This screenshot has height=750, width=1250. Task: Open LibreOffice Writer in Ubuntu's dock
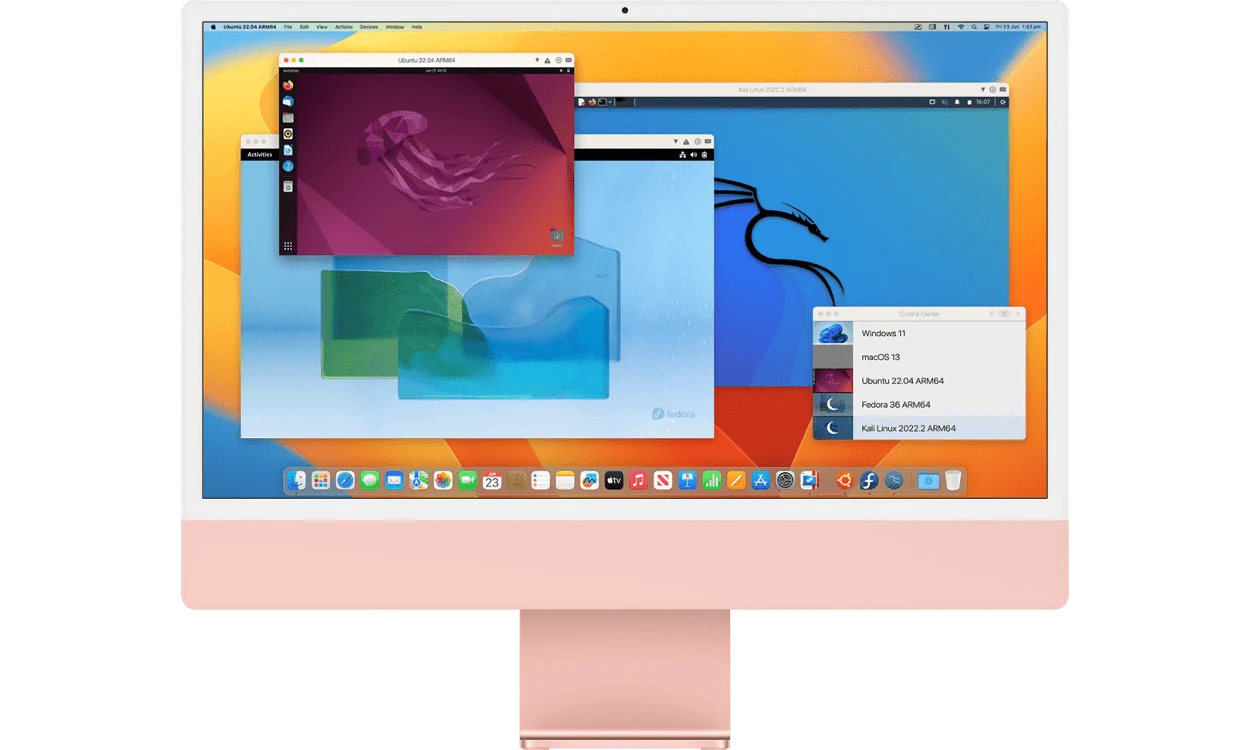tap(288, 150)
